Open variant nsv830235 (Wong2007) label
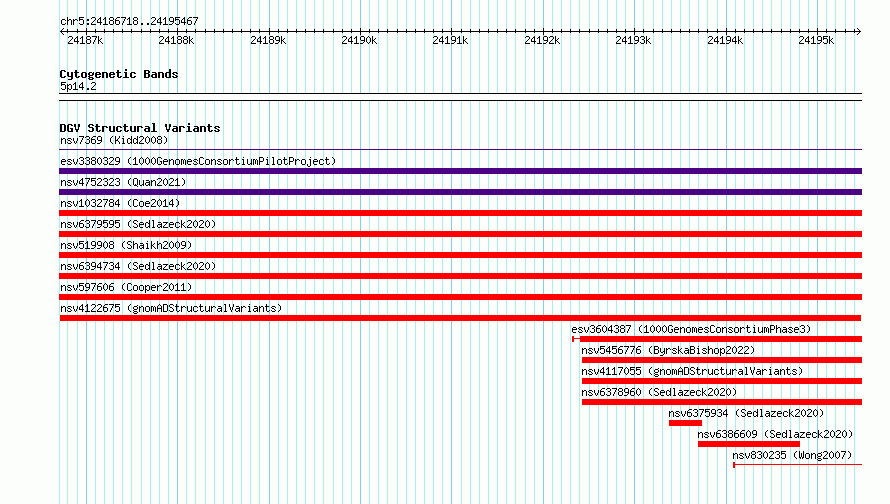The image size is (890, 504). click(x=792, y=455)
